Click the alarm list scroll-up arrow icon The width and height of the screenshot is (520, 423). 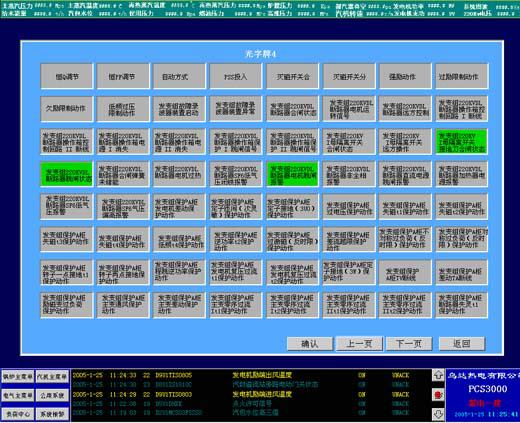(x=438, y=375)
